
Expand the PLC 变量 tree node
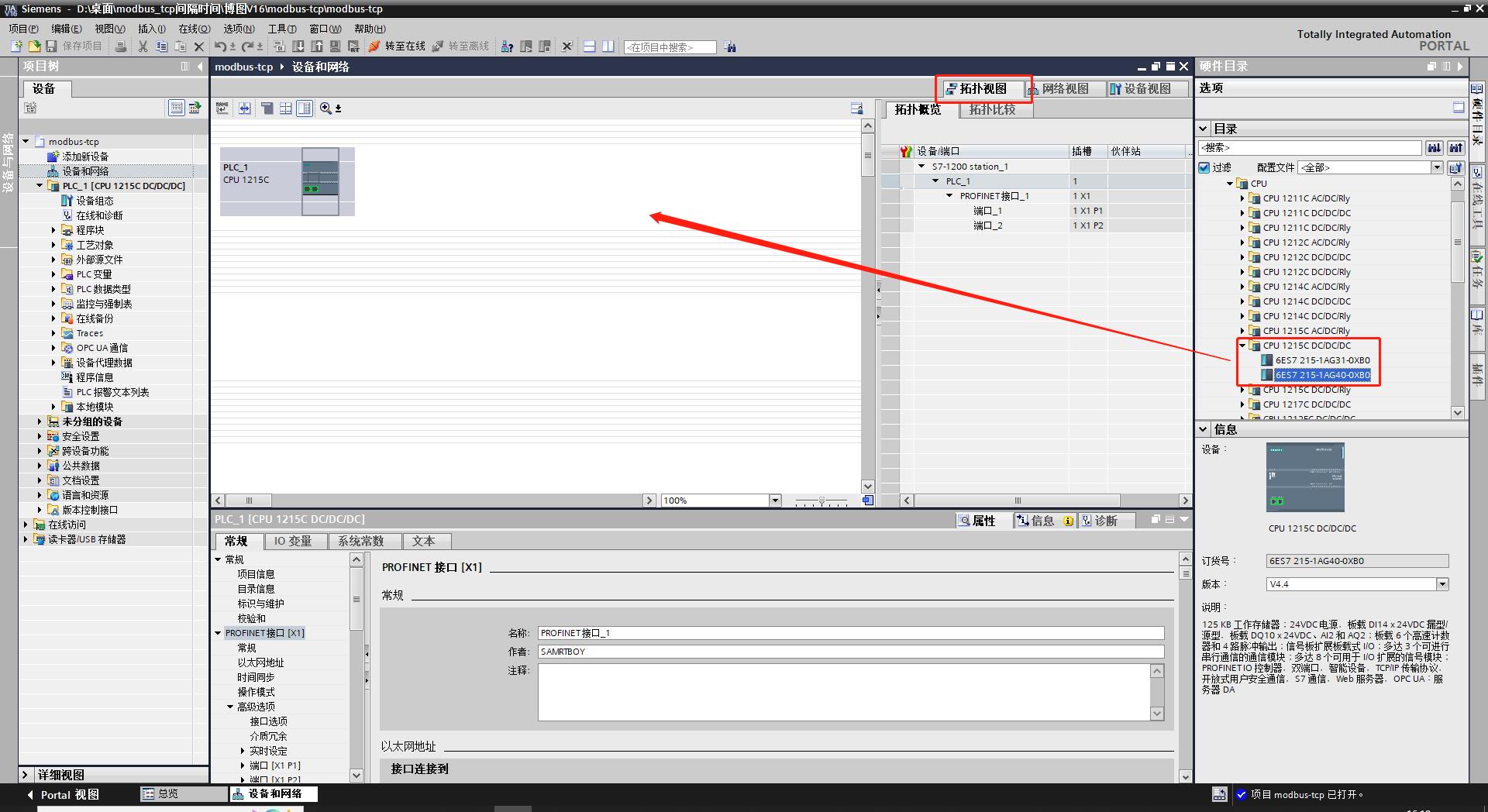(53, 274)
